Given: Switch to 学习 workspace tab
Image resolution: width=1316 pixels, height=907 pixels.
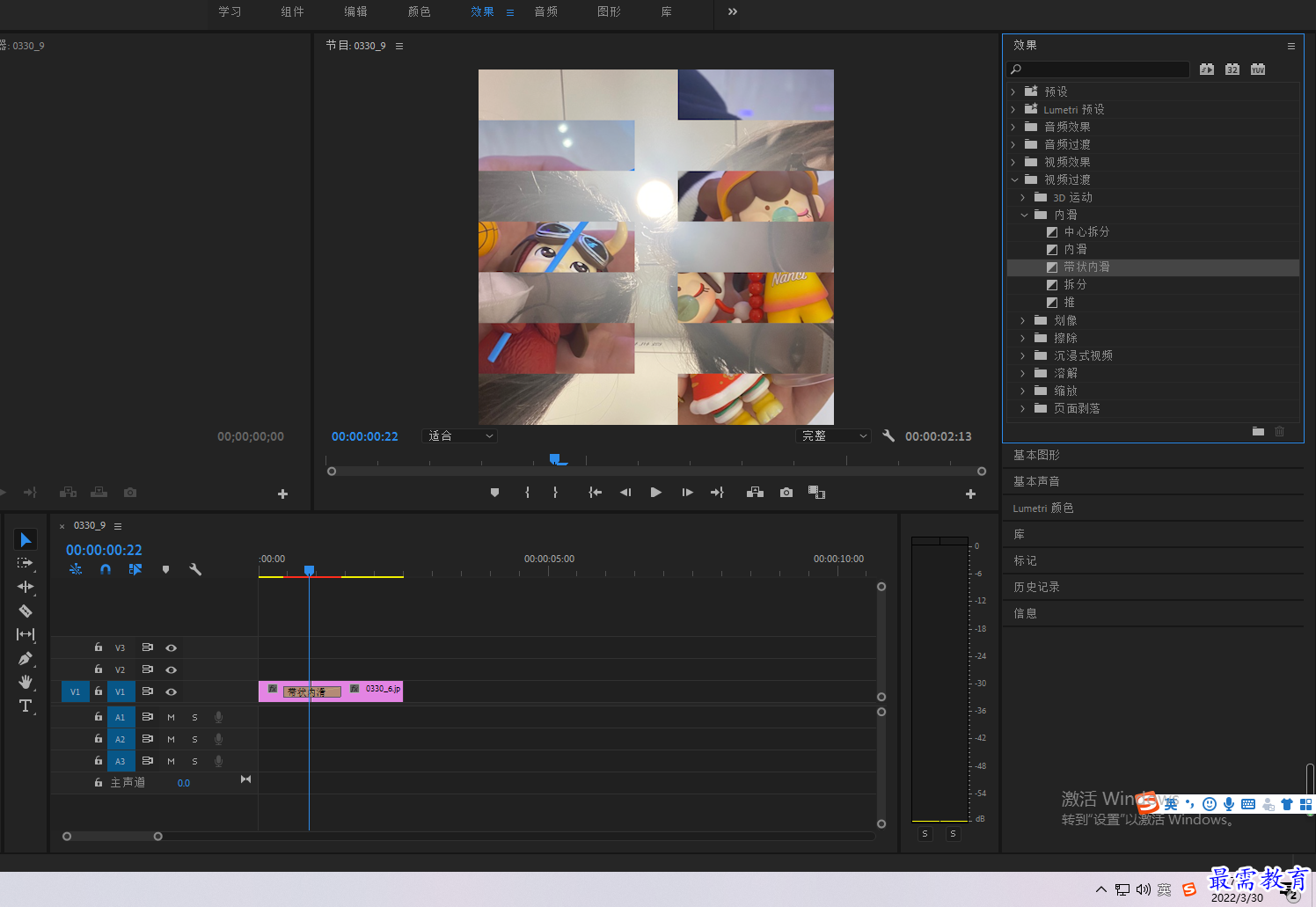Looking at the screenshot, I should tap(230, 11).
